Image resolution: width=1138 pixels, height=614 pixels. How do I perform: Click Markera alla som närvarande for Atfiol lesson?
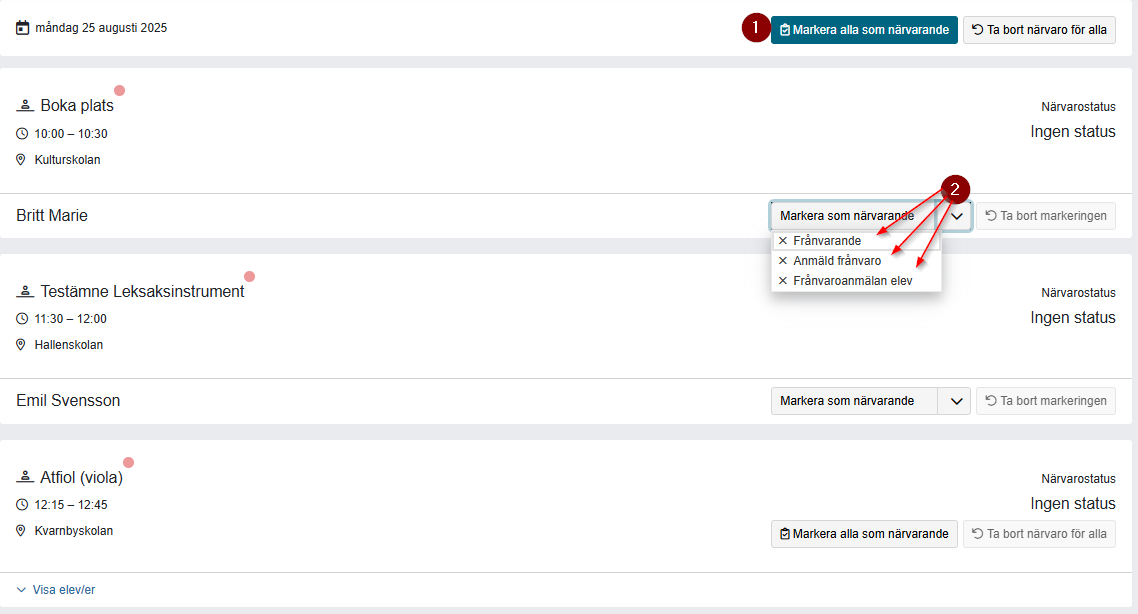coord(864,534)
